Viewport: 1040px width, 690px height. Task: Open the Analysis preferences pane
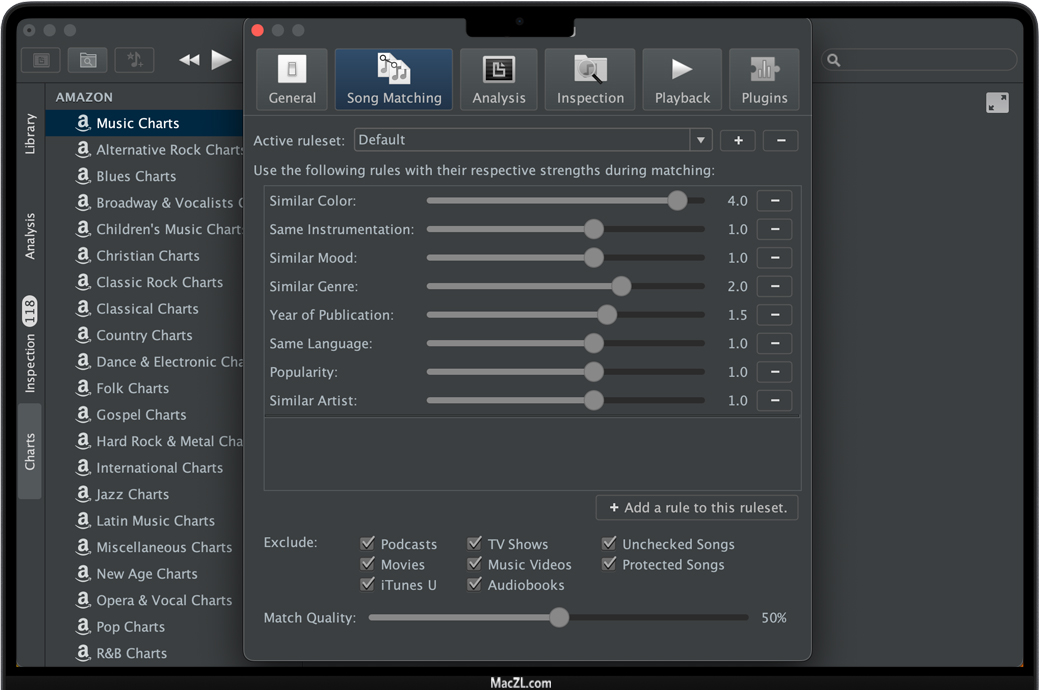(498, 79)
